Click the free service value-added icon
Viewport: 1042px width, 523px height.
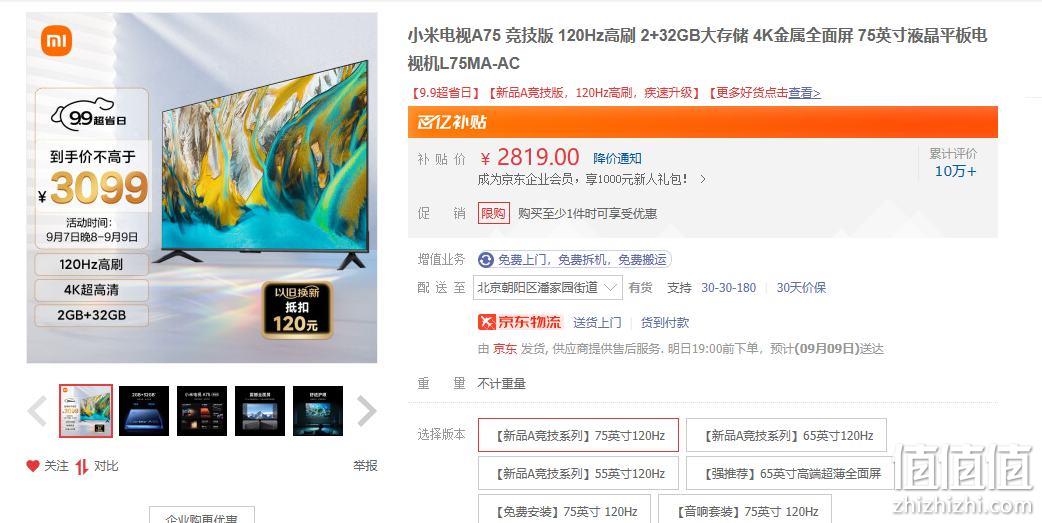point(486,260)
